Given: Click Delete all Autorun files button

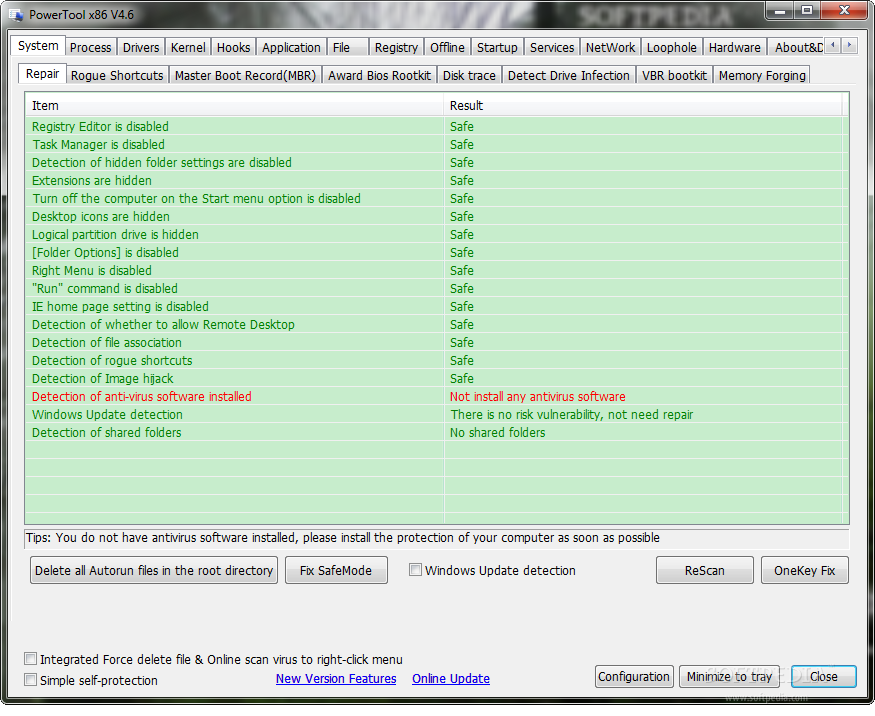Looking at the screenshot, I should click(154, 570).
